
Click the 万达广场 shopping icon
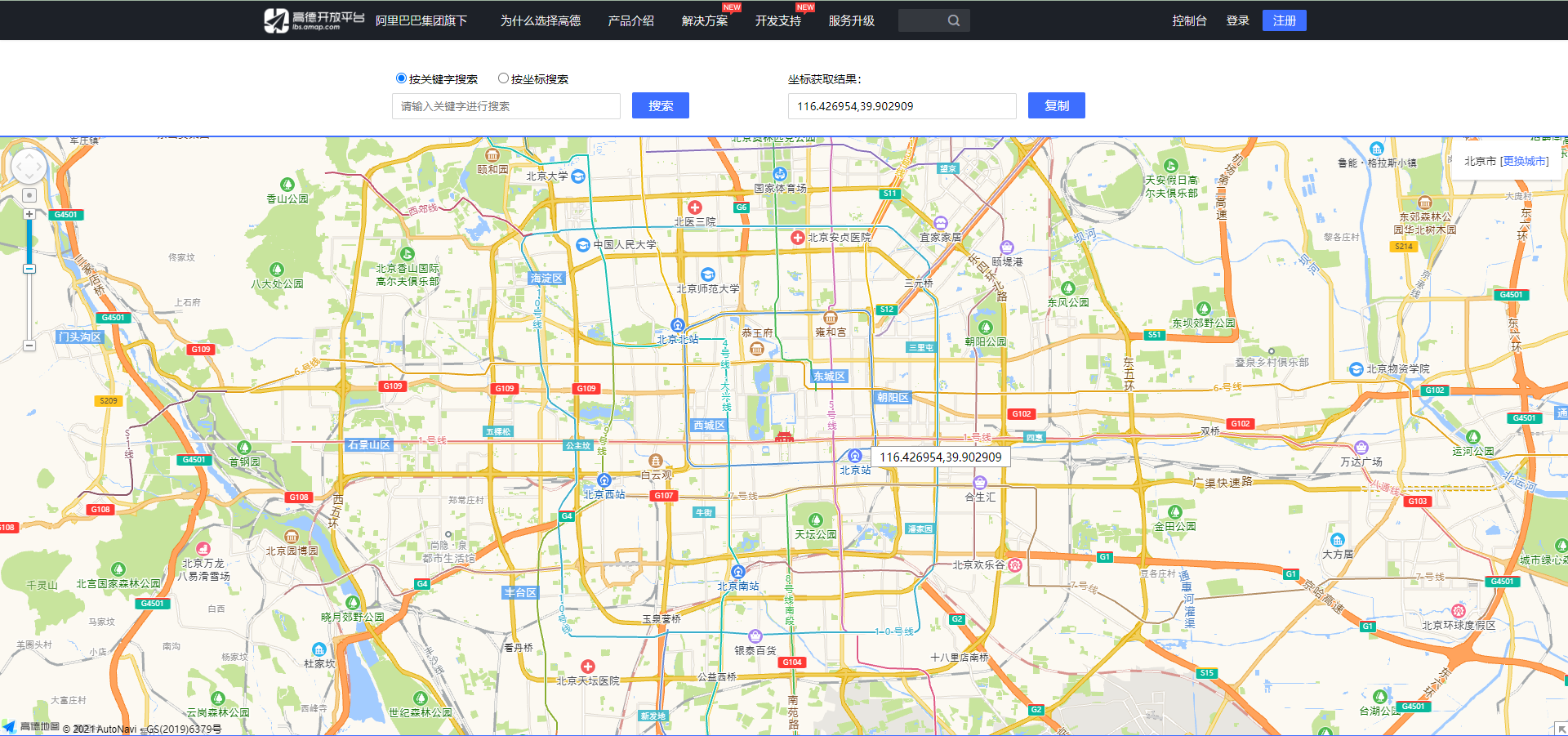tap(1361, 448)
